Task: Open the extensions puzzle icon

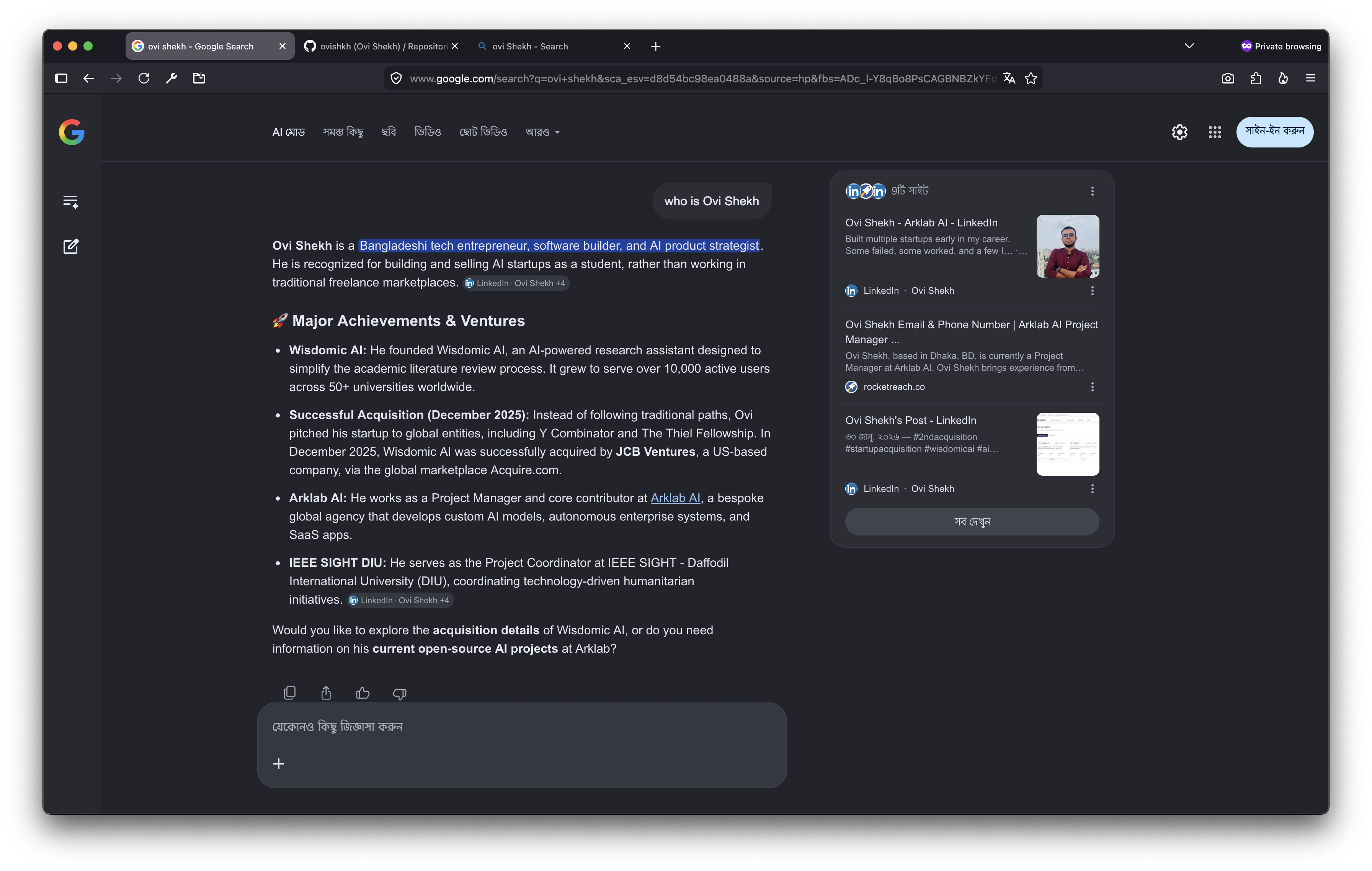Action: [1256, 78]
